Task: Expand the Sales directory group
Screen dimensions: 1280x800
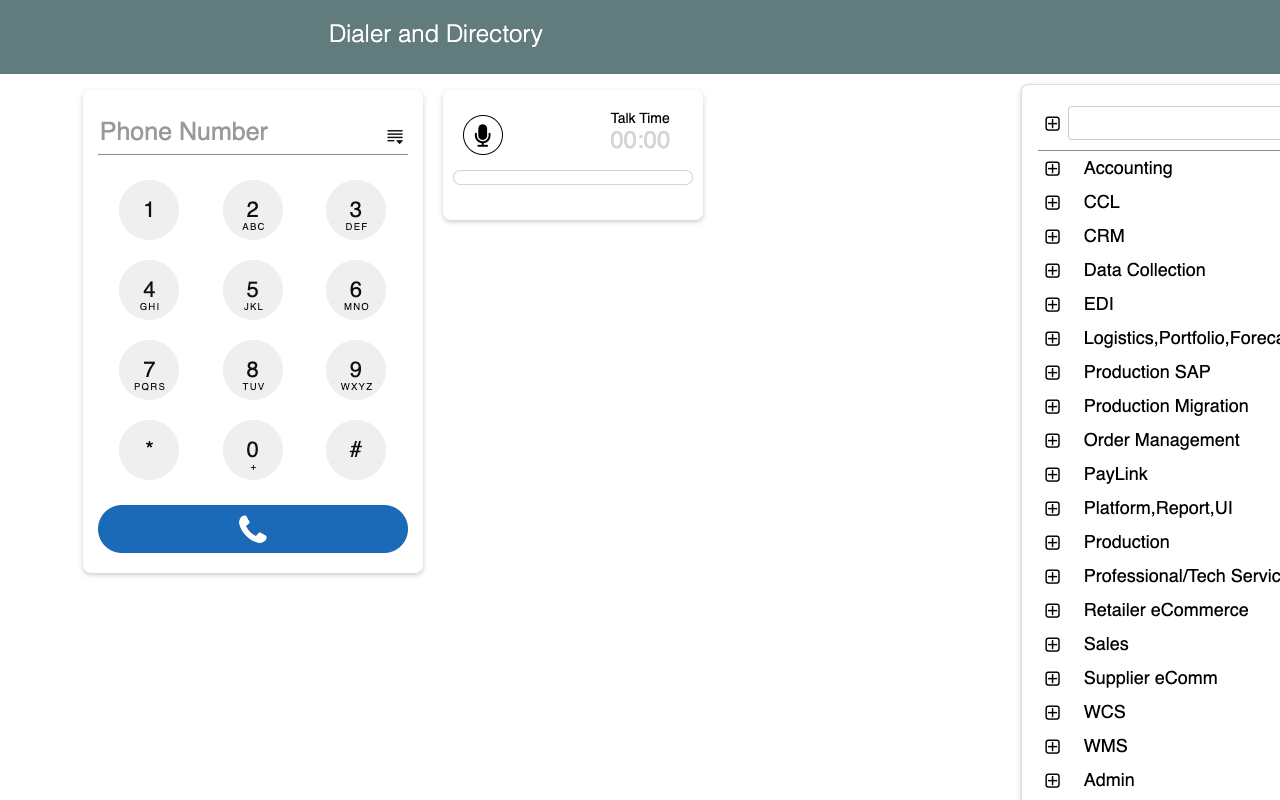Action: 1051,644
